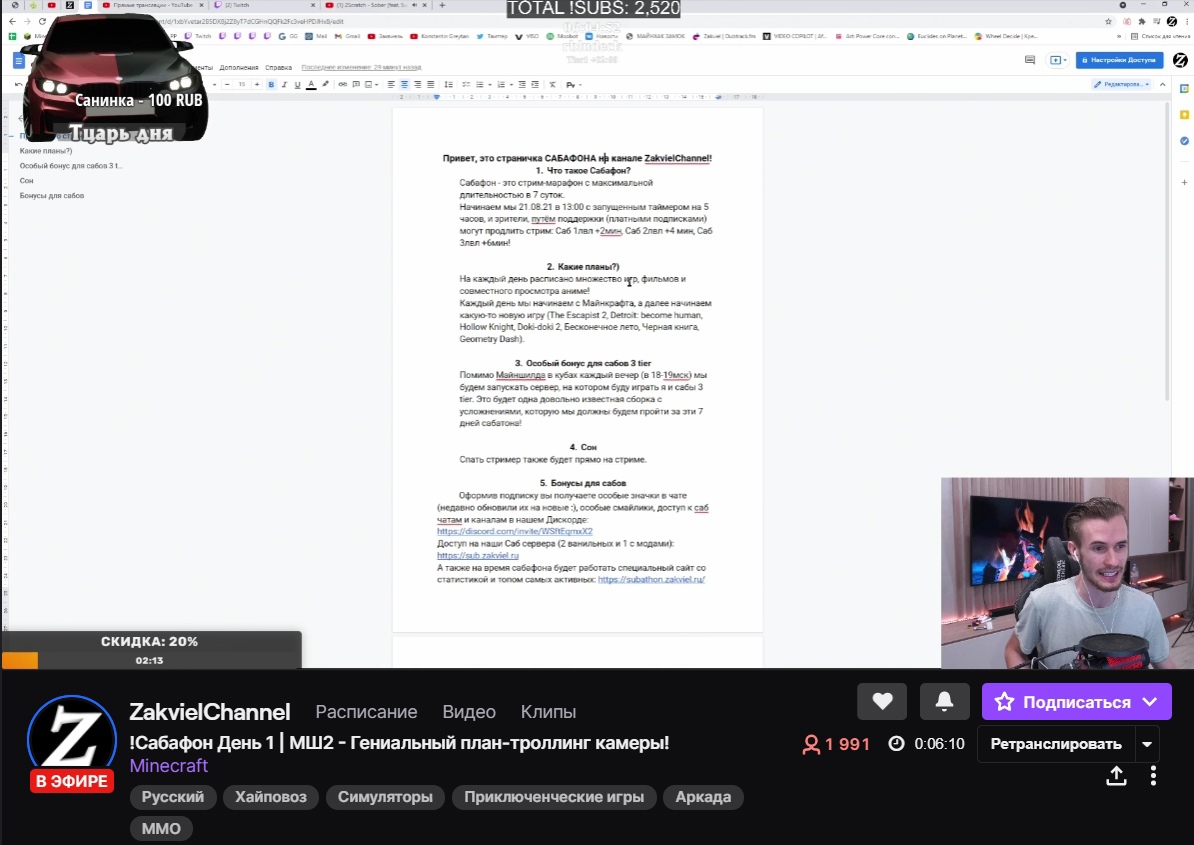The image size is (1194, 845).
Task: Insert a checklist
Action: coord(468,84)
